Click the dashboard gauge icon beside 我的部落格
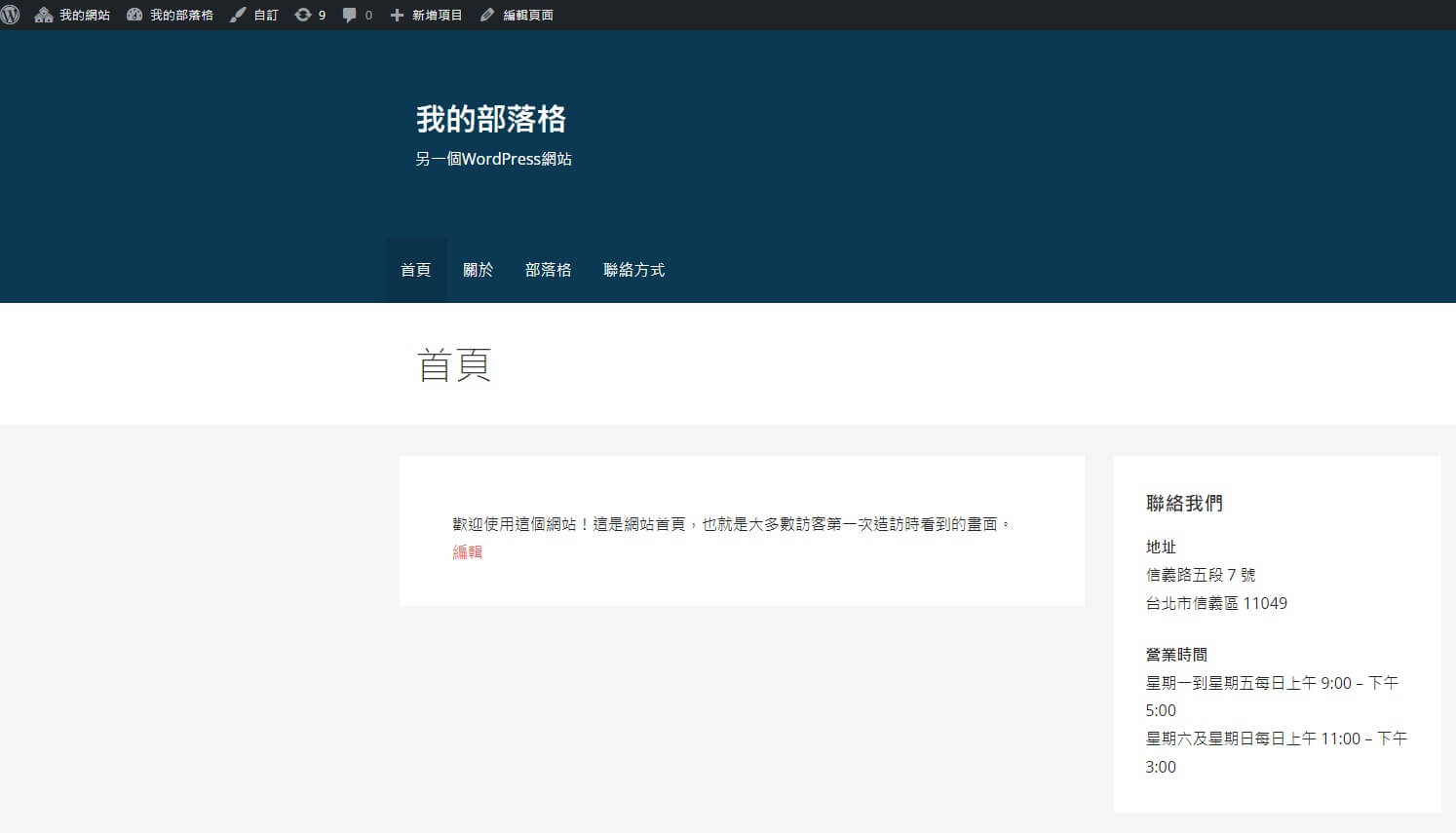The width and height of the screenshot is (1456, 833). click(134, 15)
